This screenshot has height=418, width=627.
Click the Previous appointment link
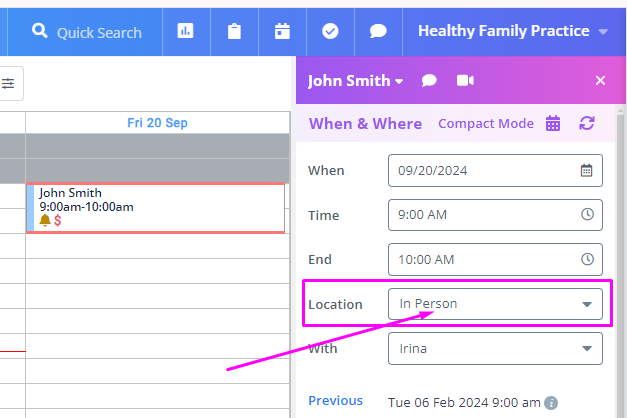pos(335,400)
